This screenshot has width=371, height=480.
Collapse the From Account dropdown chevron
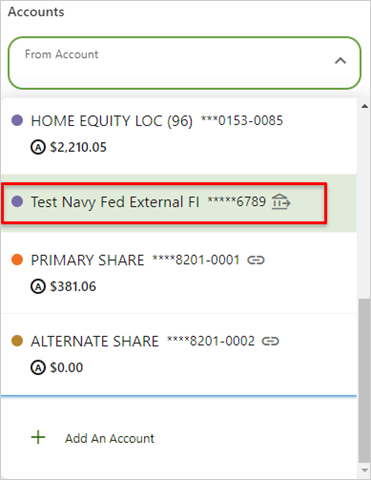coord(340,61)
